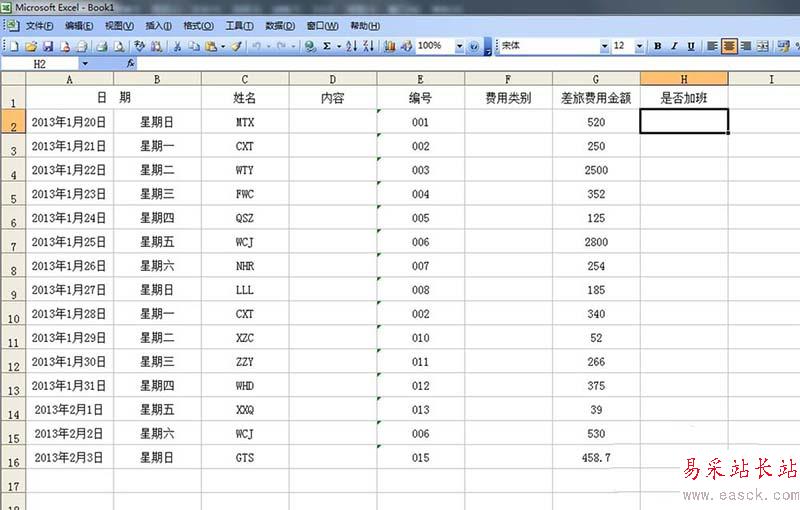Align cell text to the left
Image resolution: width=800 pixels, height=510 pixels.
(x=712, y=46)
